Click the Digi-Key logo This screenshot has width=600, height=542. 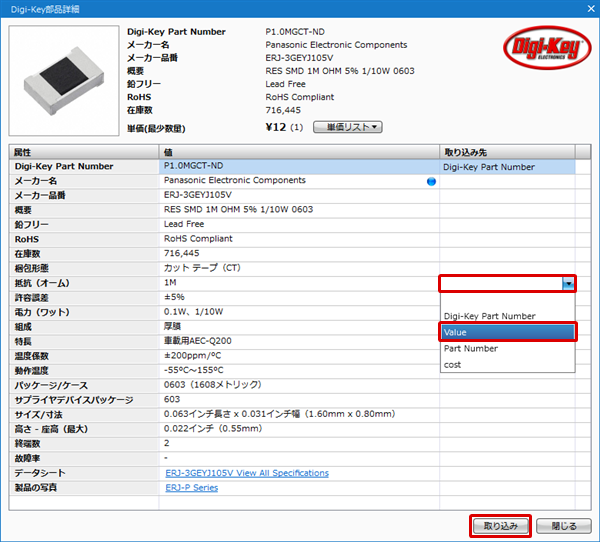point(547,48)
